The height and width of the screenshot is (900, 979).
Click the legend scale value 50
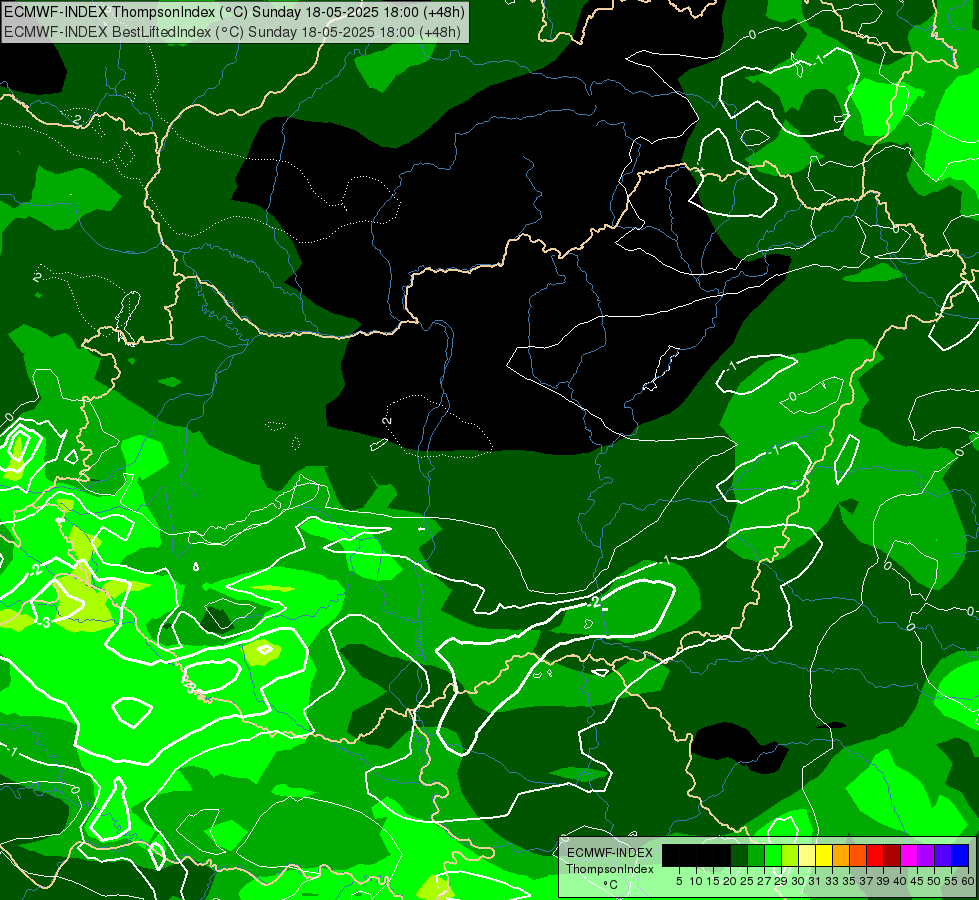click(x=934, y=881)
